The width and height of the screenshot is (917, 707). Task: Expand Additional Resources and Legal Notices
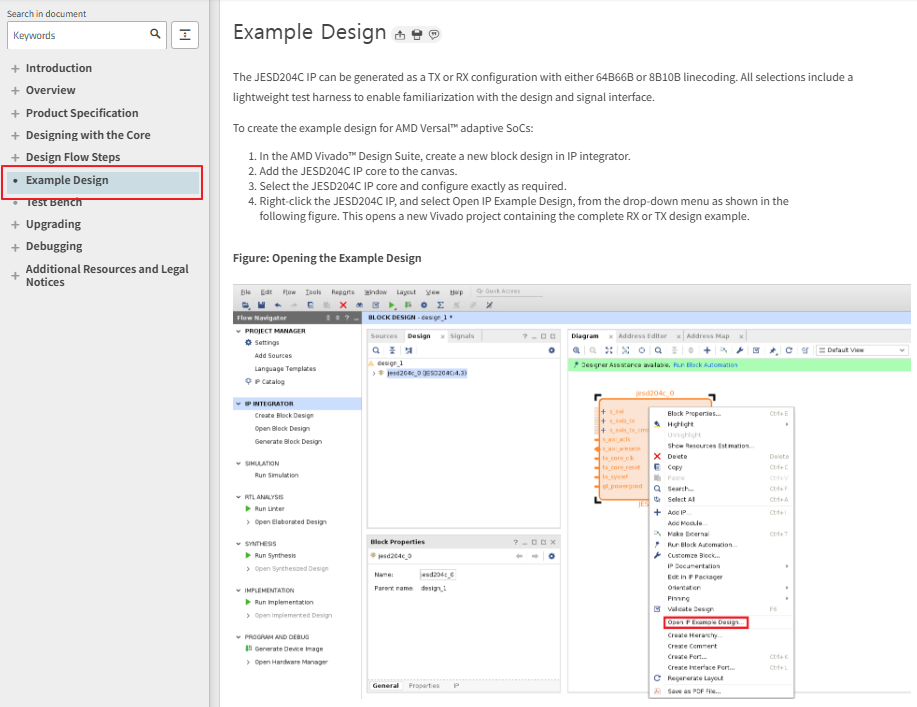[x=15, y=275]
